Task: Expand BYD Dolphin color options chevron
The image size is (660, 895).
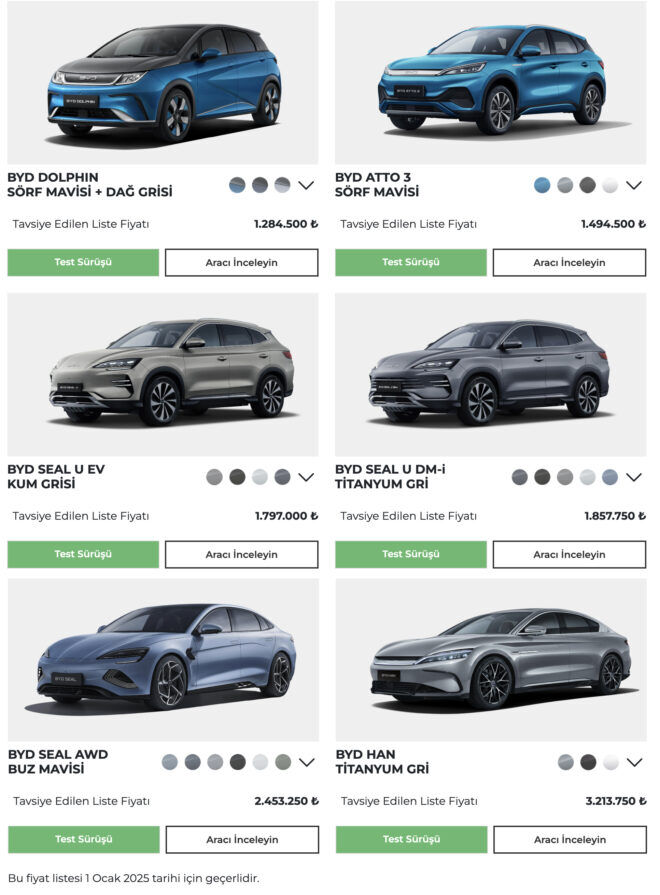Action: 307,185
